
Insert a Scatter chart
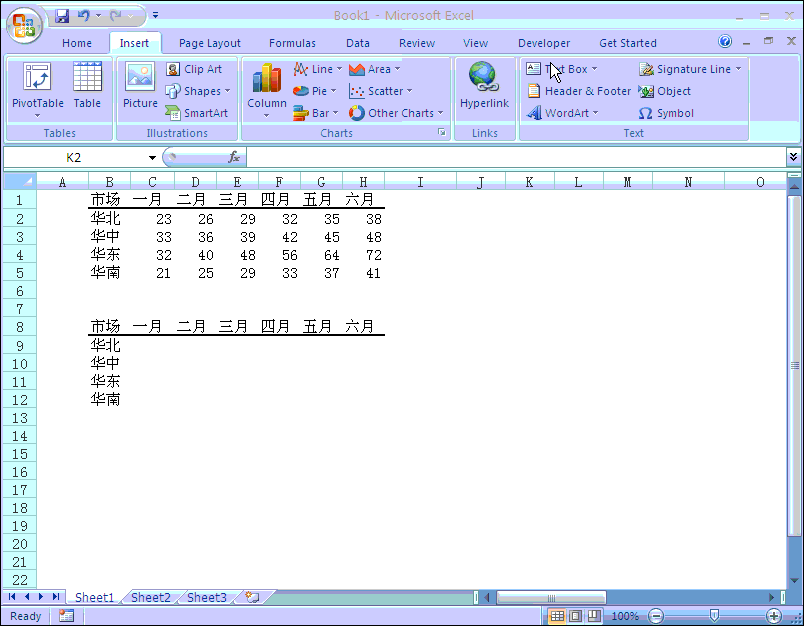(380, 91)
